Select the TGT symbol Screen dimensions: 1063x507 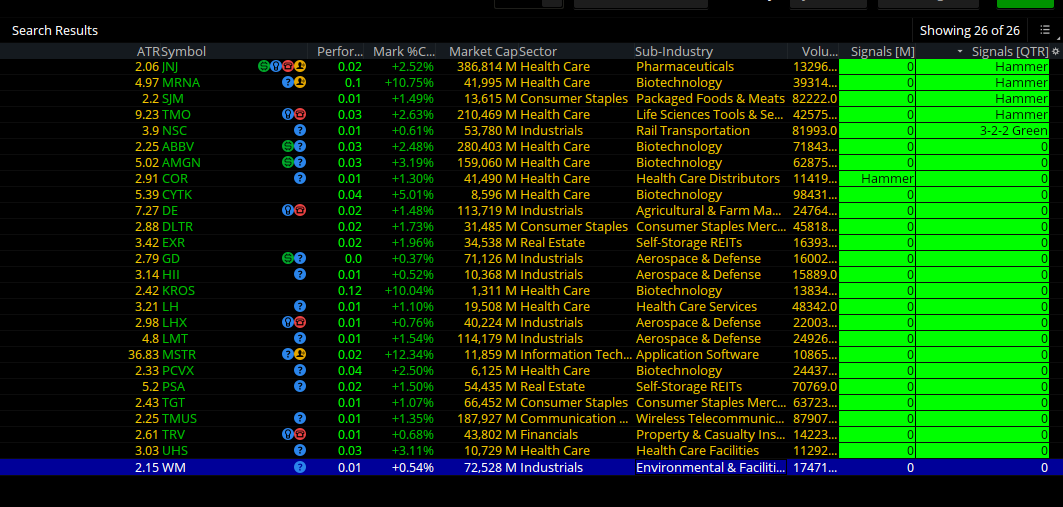click(x=173, y=403)
